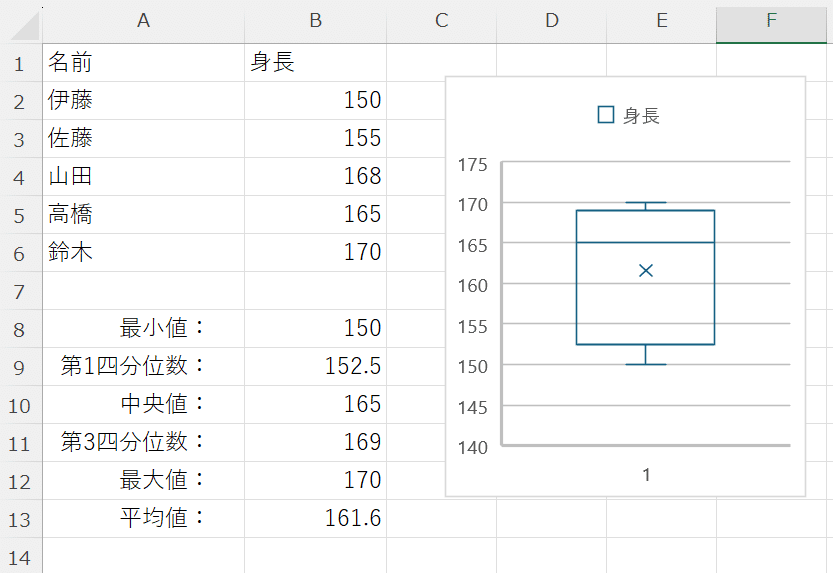Viewport: 833px width, 573px height.
Task: Select the cell containing 佐藤
Action: 143,139
